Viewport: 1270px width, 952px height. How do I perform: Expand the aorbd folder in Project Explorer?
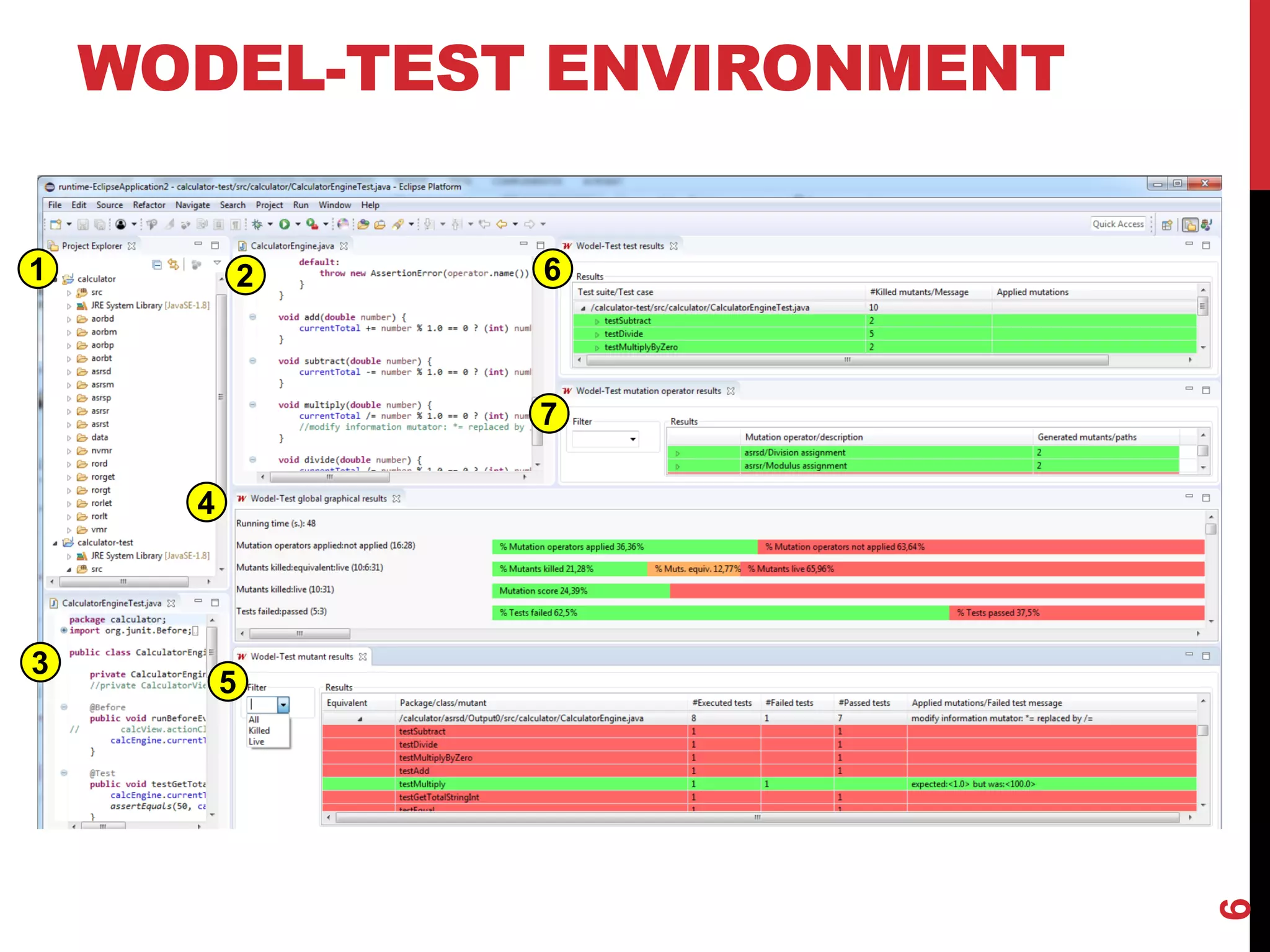pos(69,319)
